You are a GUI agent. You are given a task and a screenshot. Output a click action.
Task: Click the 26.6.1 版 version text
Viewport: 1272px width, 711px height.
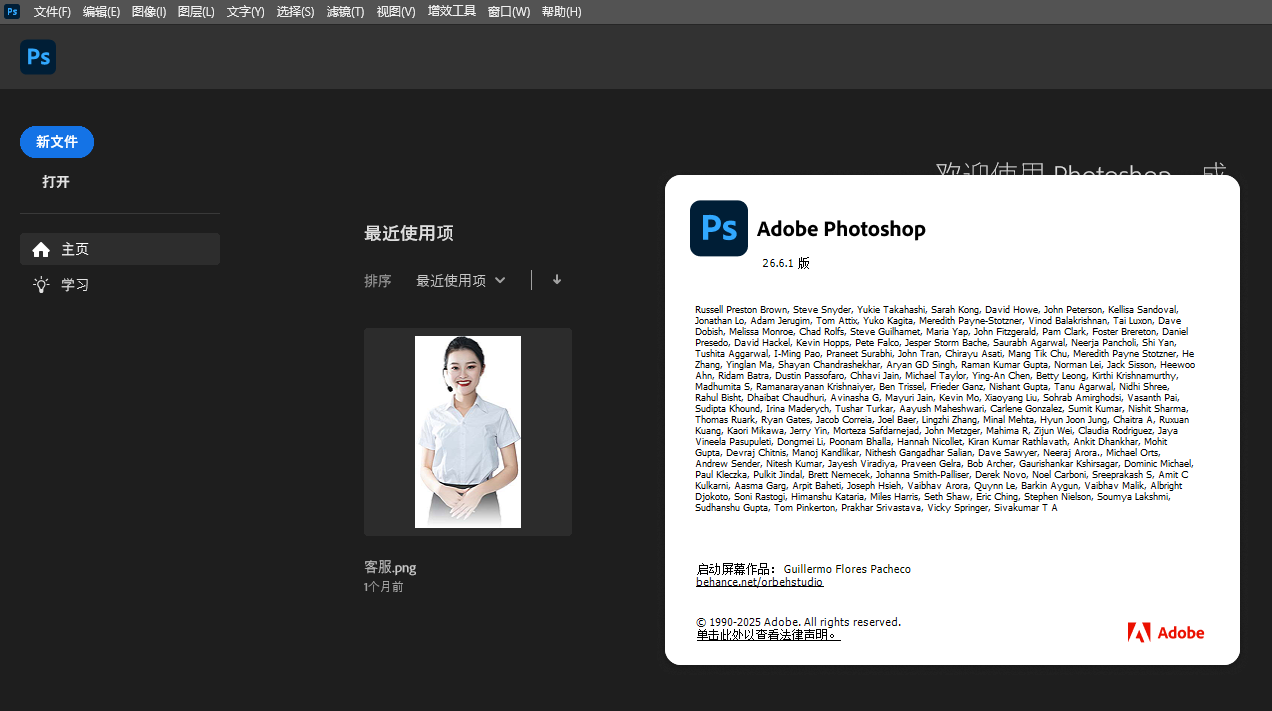coord(786,263)
